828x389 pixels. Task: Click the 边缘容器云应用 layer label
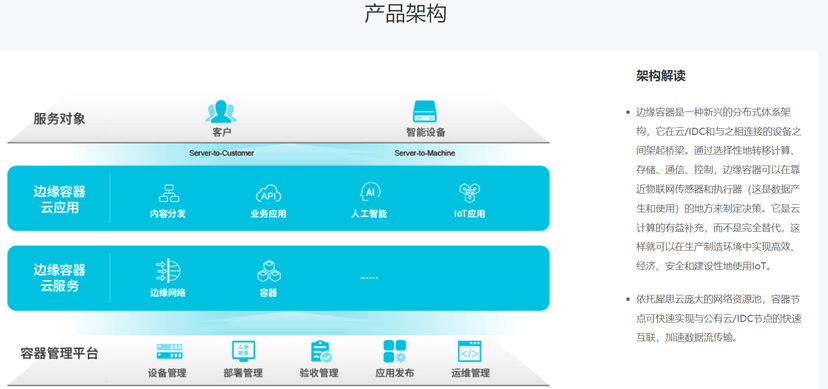(60, 199)
